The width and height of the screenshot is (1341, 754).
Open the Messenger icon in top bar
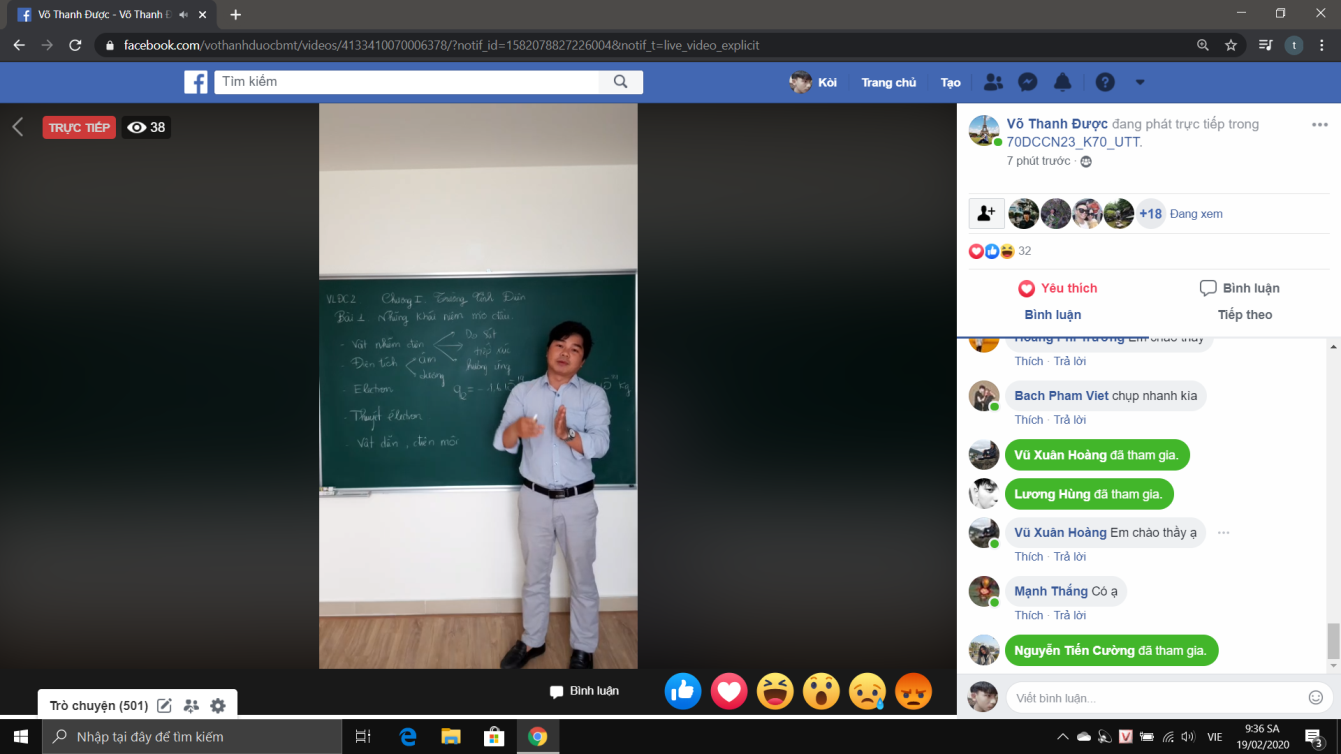[1027, 82]
